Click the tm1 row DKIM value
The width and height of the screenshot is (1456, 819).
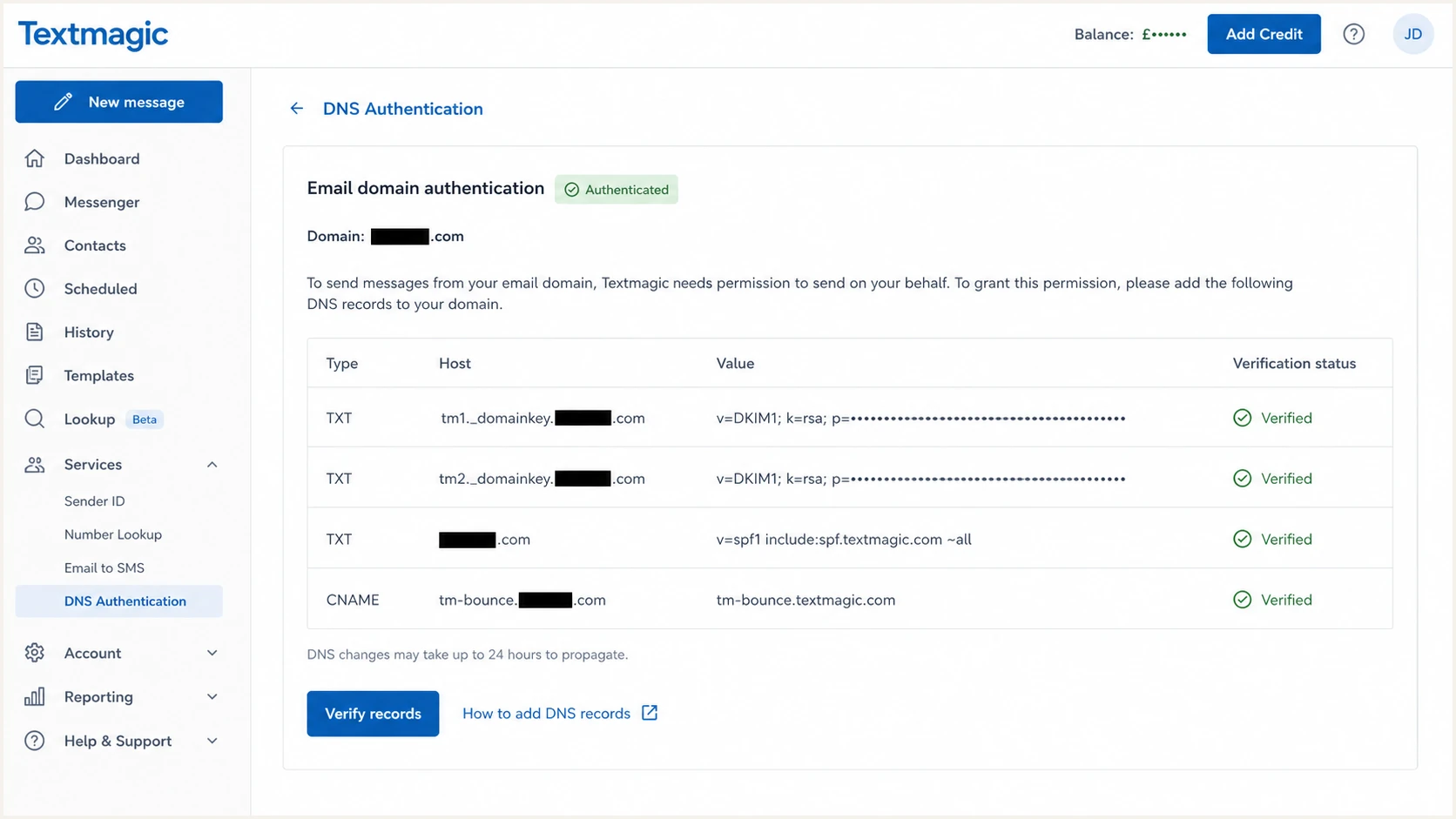tap(921, 418)
